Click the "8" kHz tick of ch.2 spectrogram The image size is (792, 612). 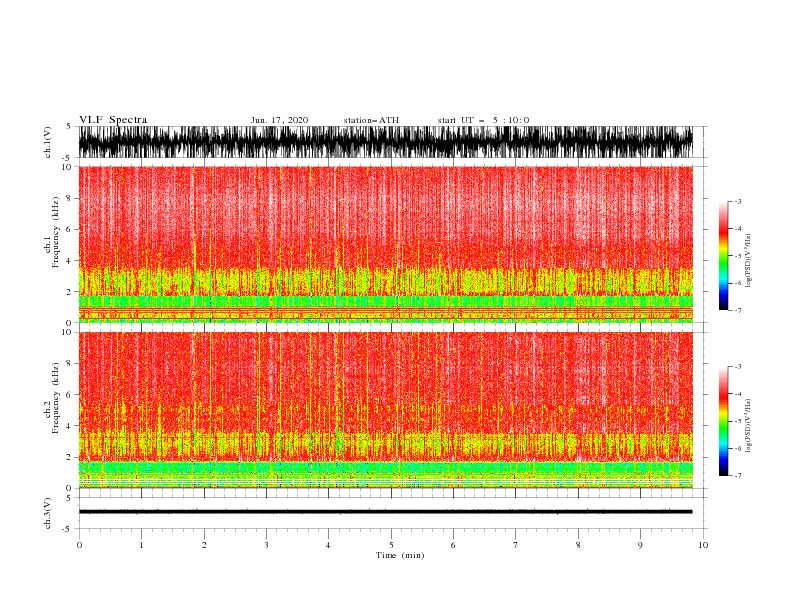pos(69,364)
